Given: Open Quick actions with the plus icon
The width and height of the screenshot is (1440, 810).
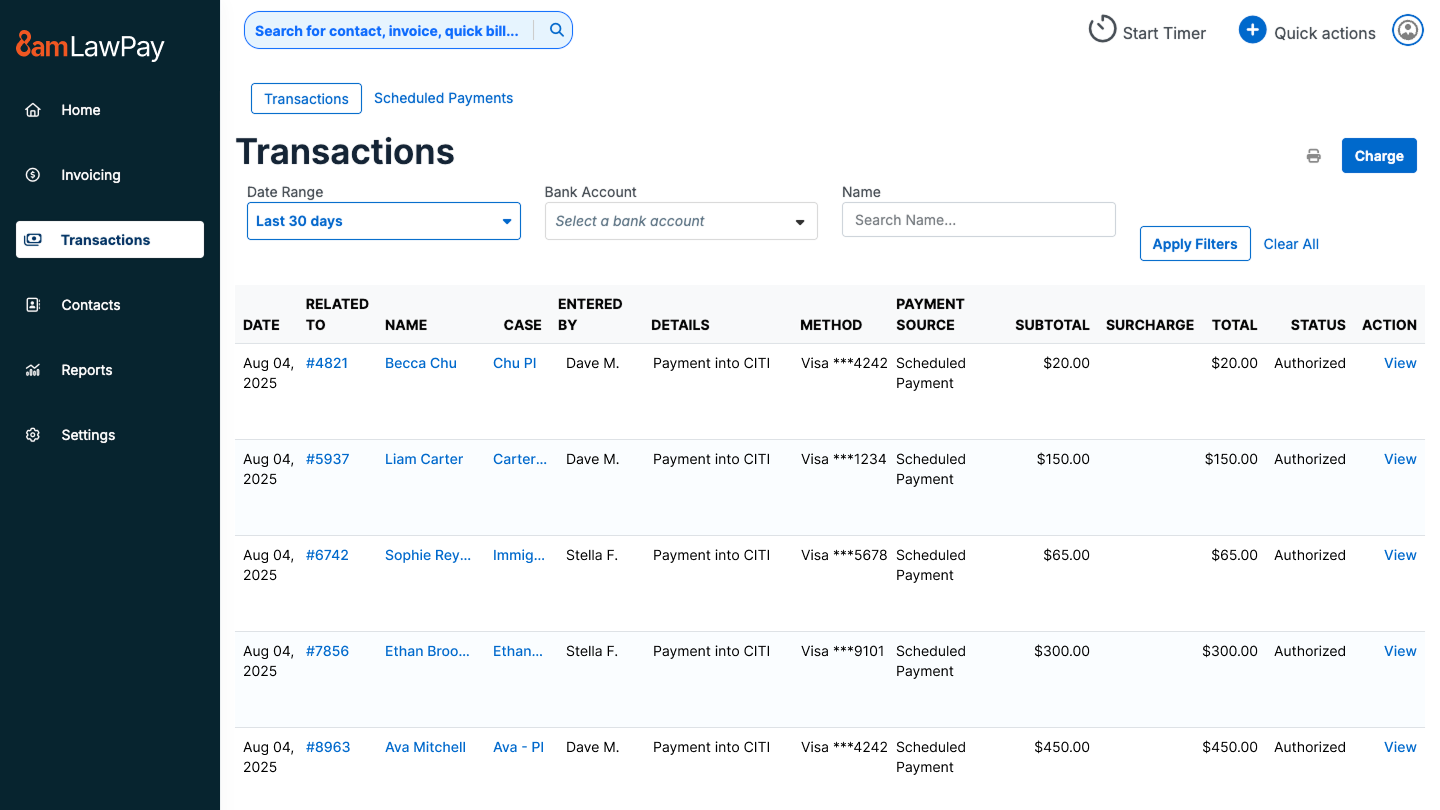Looking at the screenshot, I should click(x=1252, y=29).
